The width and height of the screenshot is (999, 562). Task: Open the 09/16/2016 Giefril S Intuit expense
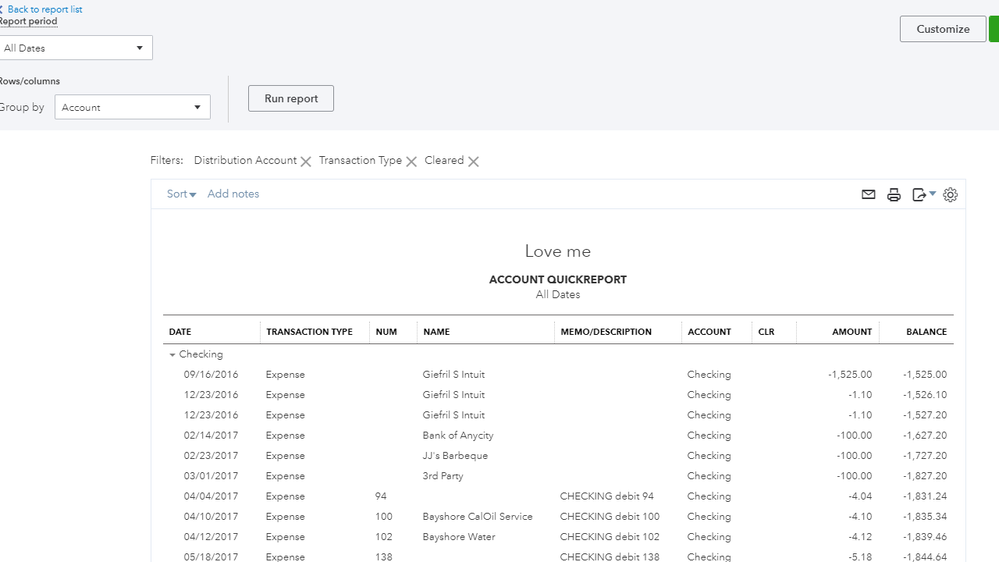click(453, 375)
